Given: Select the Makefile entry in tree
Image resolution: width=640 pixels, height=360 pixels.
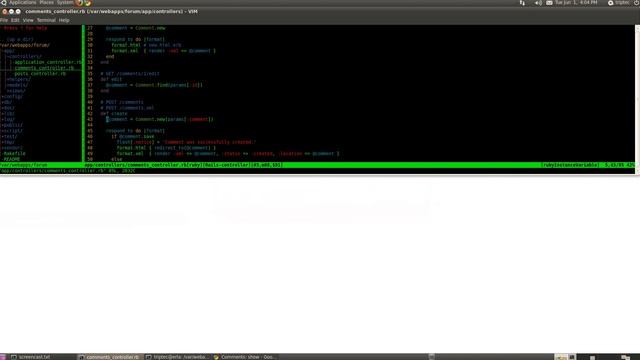Looking at the screenshot, I should pos(14,154).
